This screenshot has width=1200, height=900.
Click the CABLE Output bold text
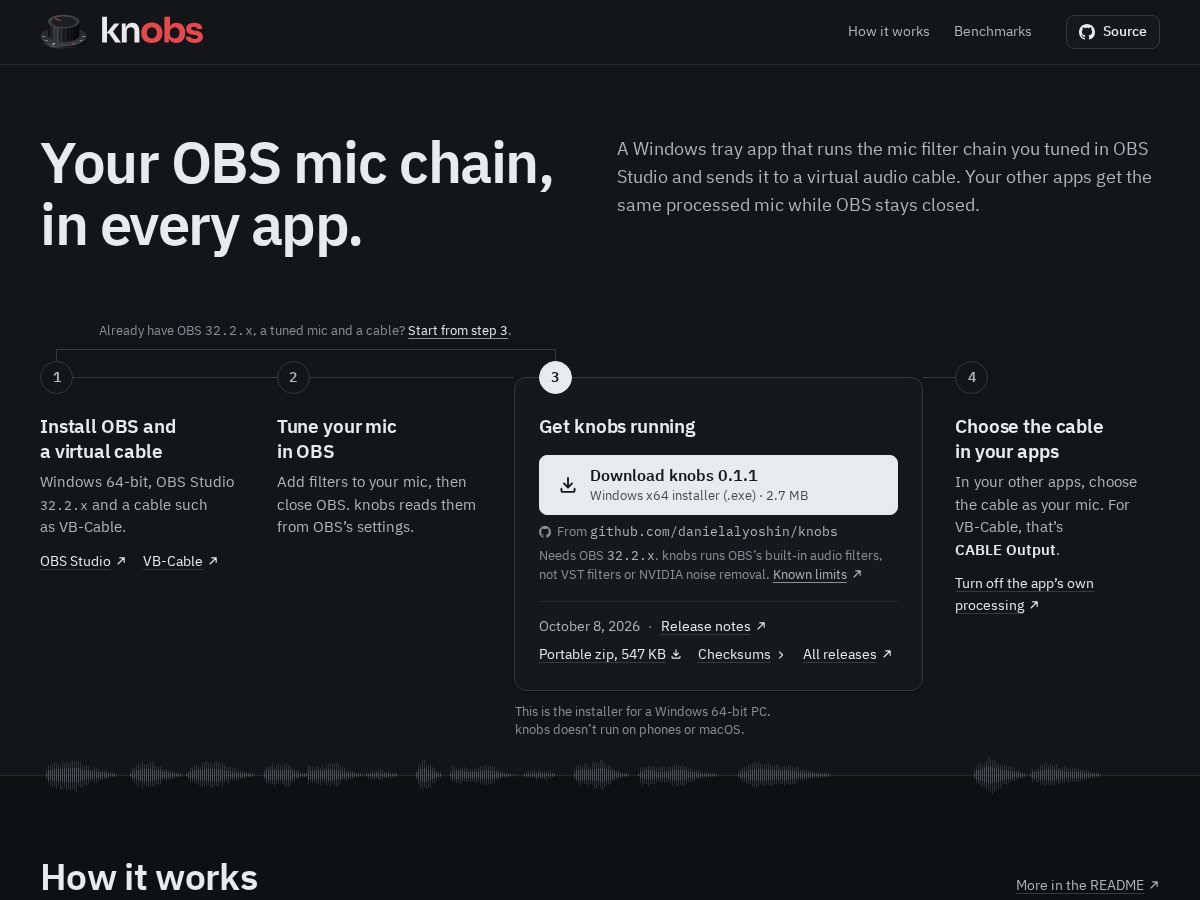coord(1005,550)
